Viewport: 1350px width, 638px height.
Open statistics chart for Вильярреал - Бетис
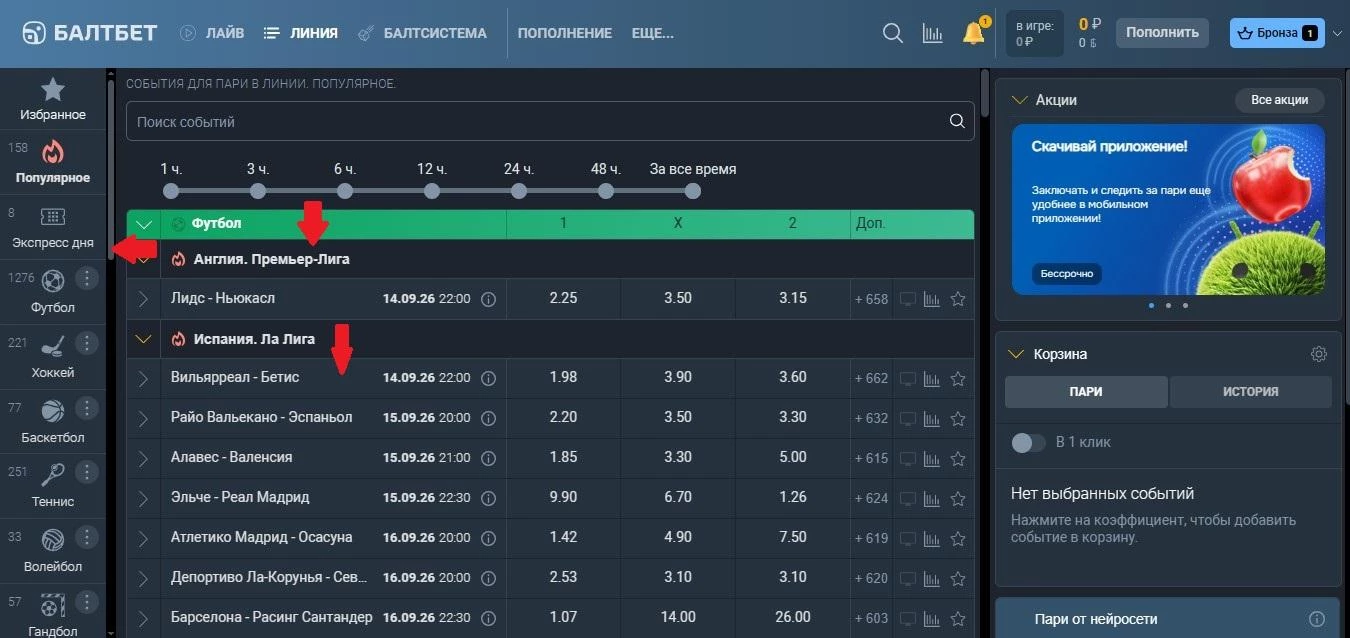[x=932, y=379]
